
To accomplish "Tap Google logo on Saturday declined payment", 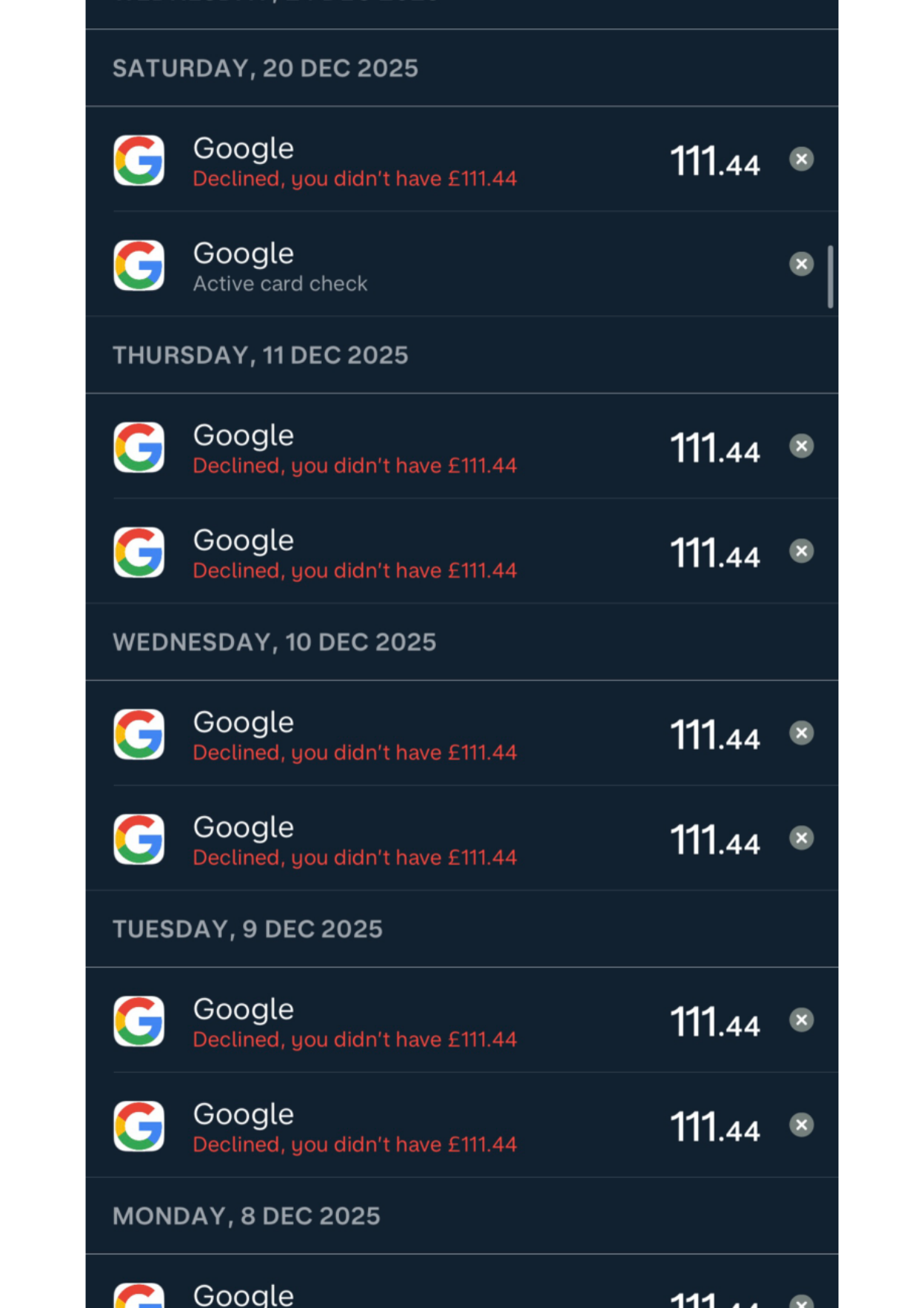I will 139,159.
